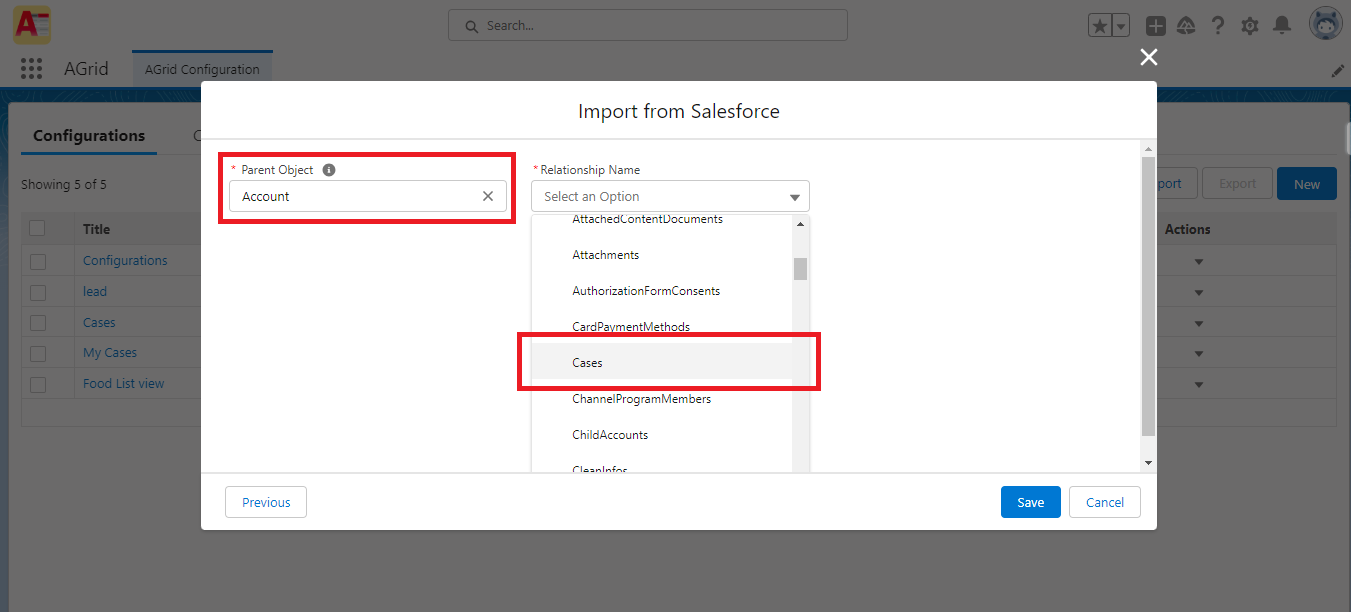Viewport: 1351px width, 612px height.
Task: Switch to AGrid Configuration tab
Action: click(202, 69)
